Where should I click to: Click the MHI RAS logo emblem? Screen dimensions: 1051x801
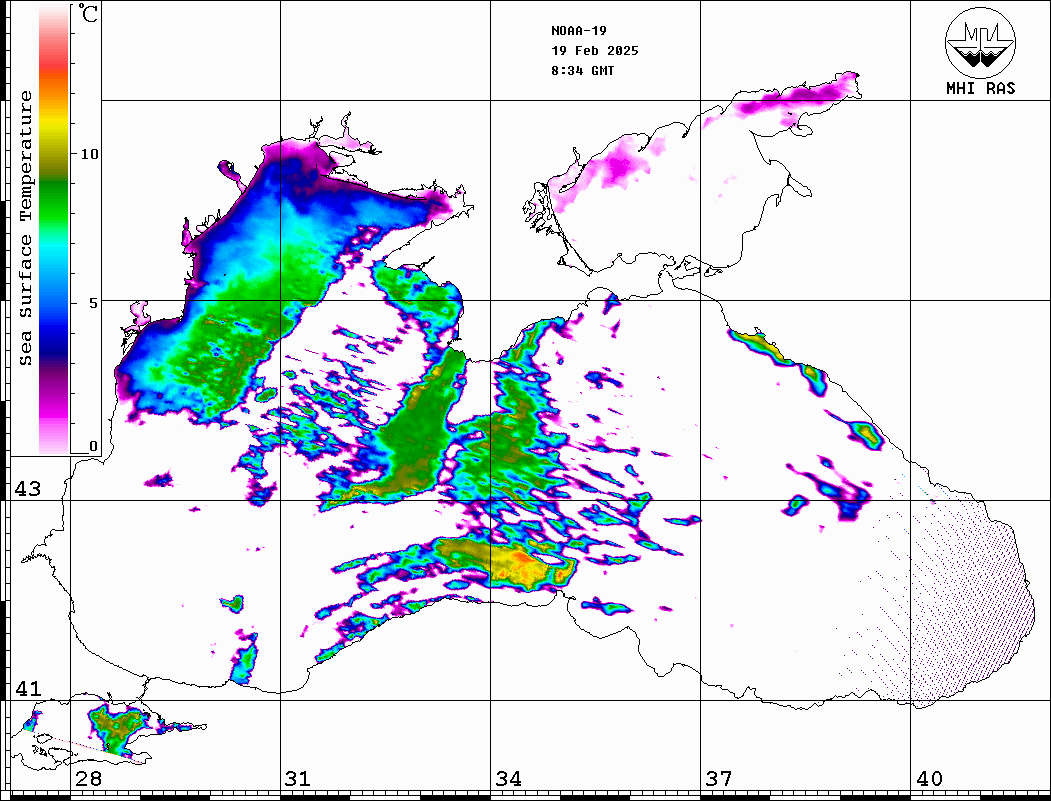pyautogui.click(x=980, y=42)
